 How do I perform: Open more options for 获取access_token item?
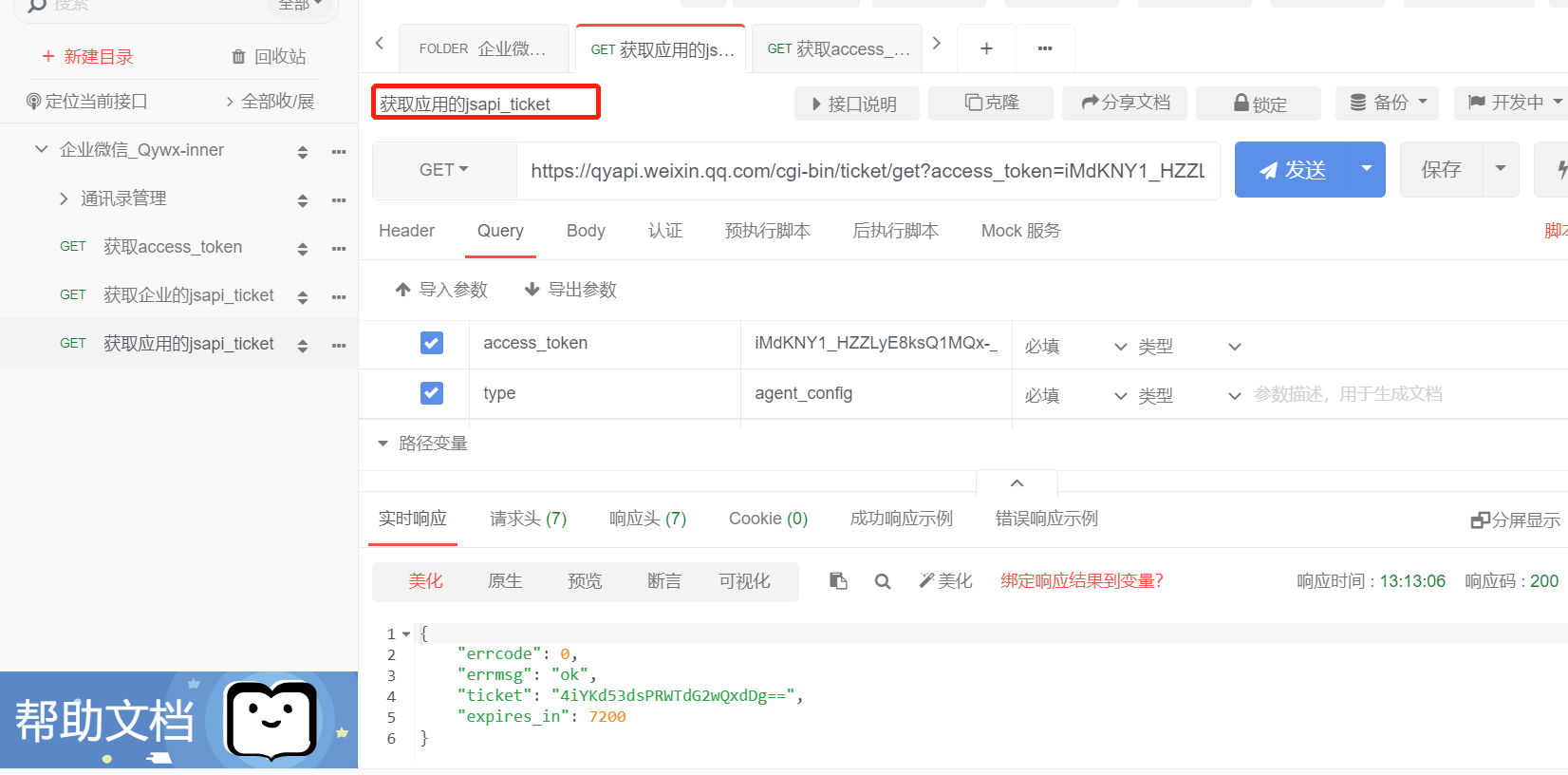click(339, 249)
